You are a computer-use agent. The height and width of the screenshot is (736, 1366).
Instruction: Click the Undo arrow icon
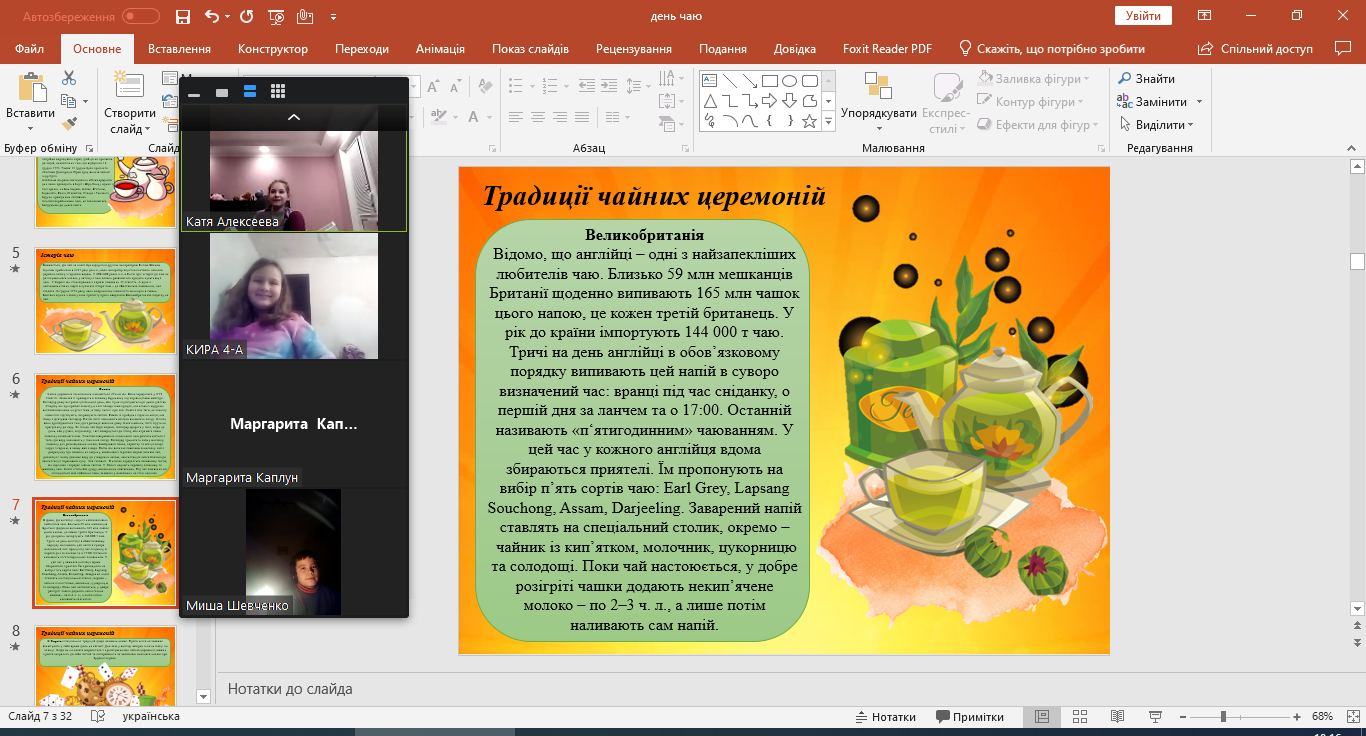coord(211,16)
